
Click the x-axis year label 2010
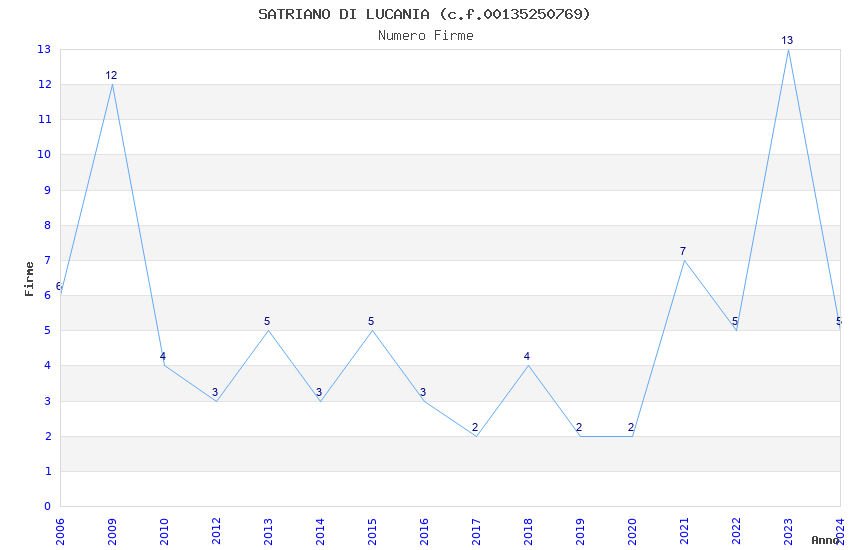[164, 532]
